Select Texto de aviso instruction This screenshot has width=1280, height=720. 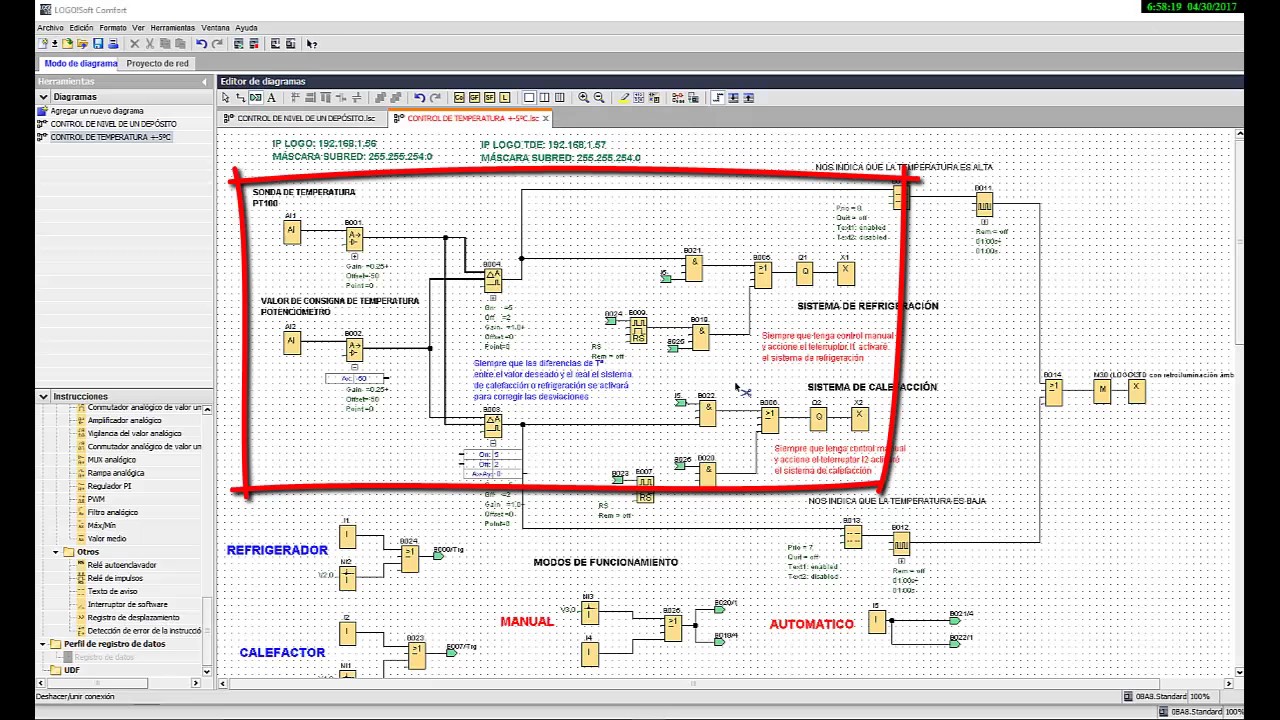(112, 591)
